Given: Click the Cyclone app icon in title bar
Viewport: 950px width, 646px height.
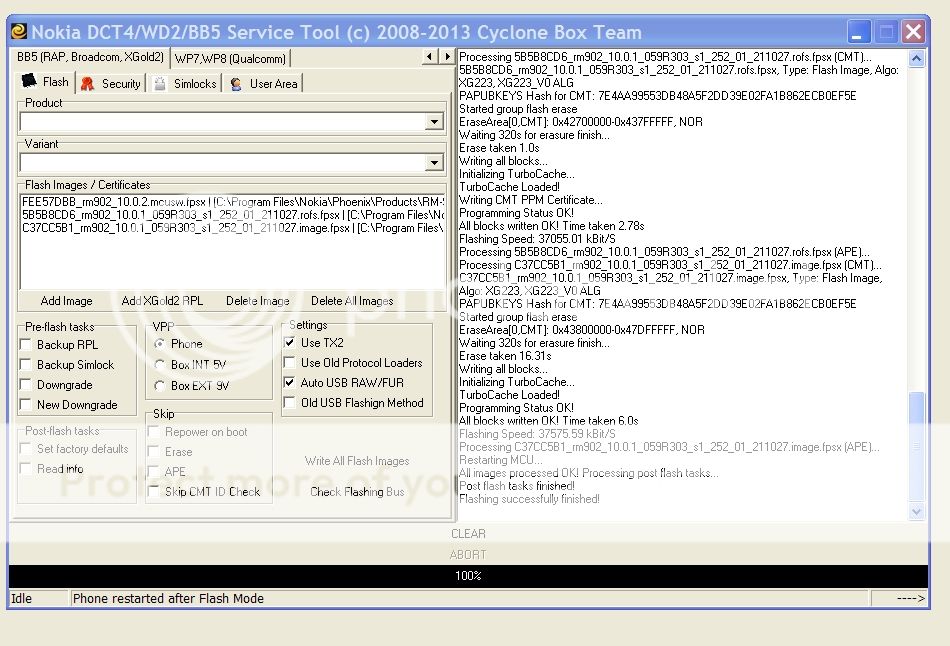Looking at the screenshot, I should pos(19,31).
